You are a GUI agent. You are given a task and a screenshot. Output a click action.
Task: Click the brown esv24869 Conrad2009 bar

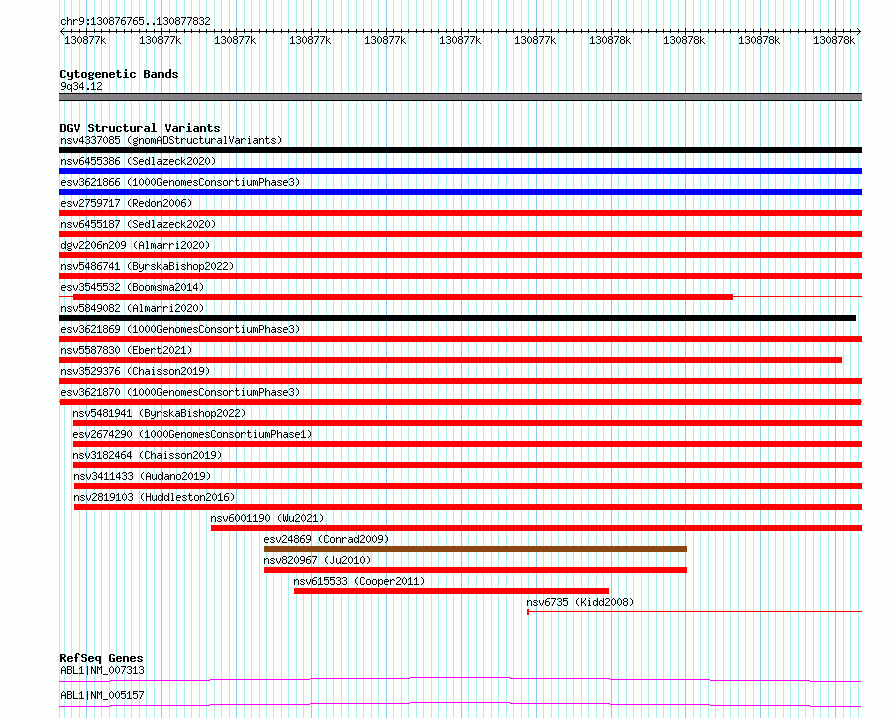click(x=475, y=549)
